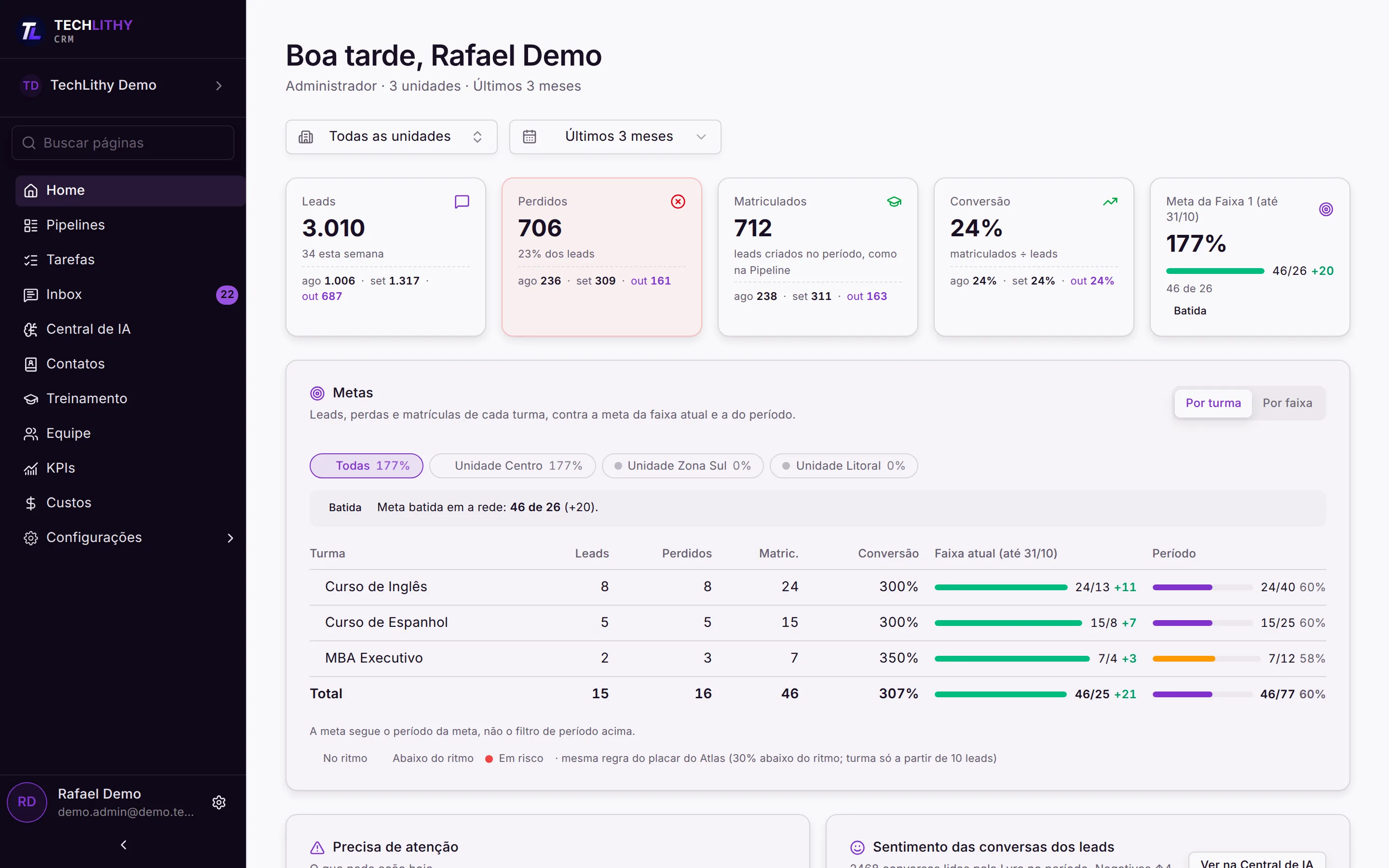Filter by Unidade Centro 177%
The image size is (1389, 868).
click(x=513, y=465)
